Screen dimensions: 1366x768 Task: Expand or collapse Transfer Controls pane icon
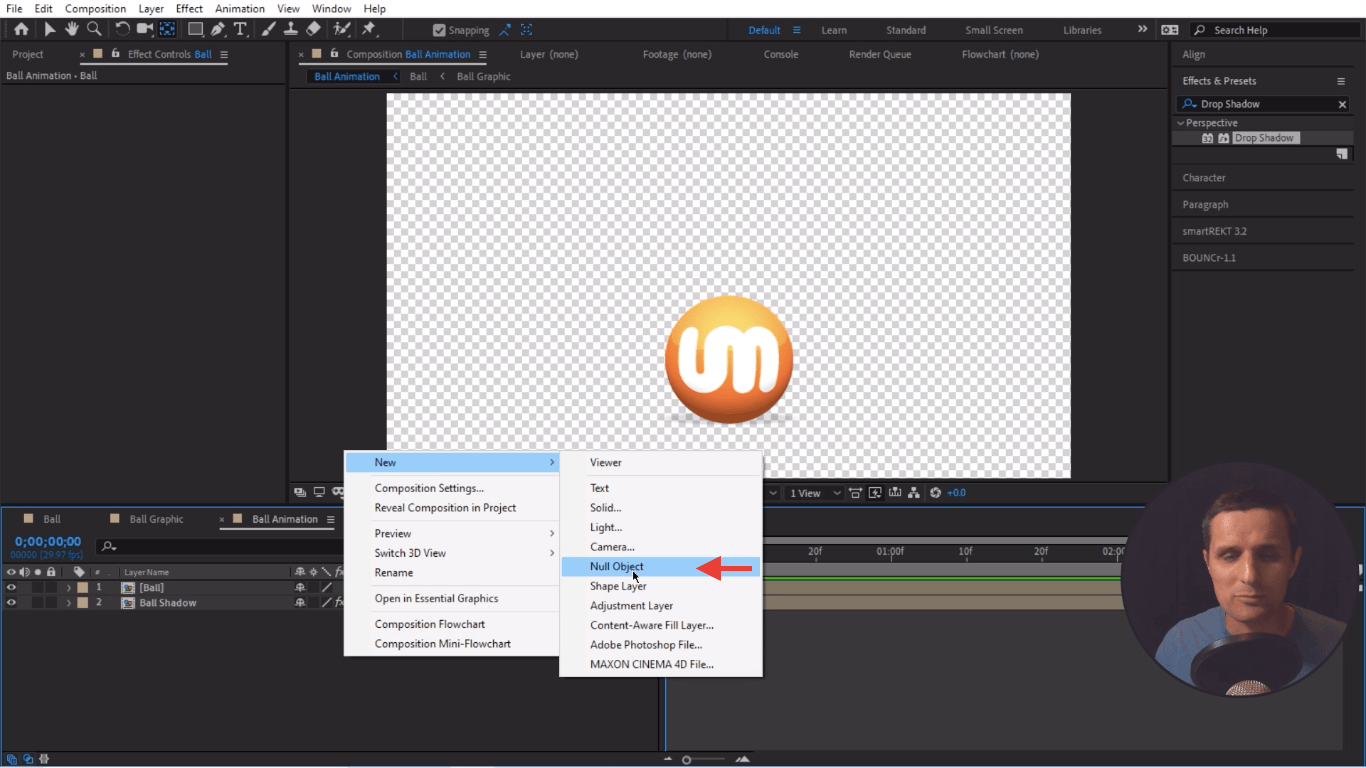point(28,759)
